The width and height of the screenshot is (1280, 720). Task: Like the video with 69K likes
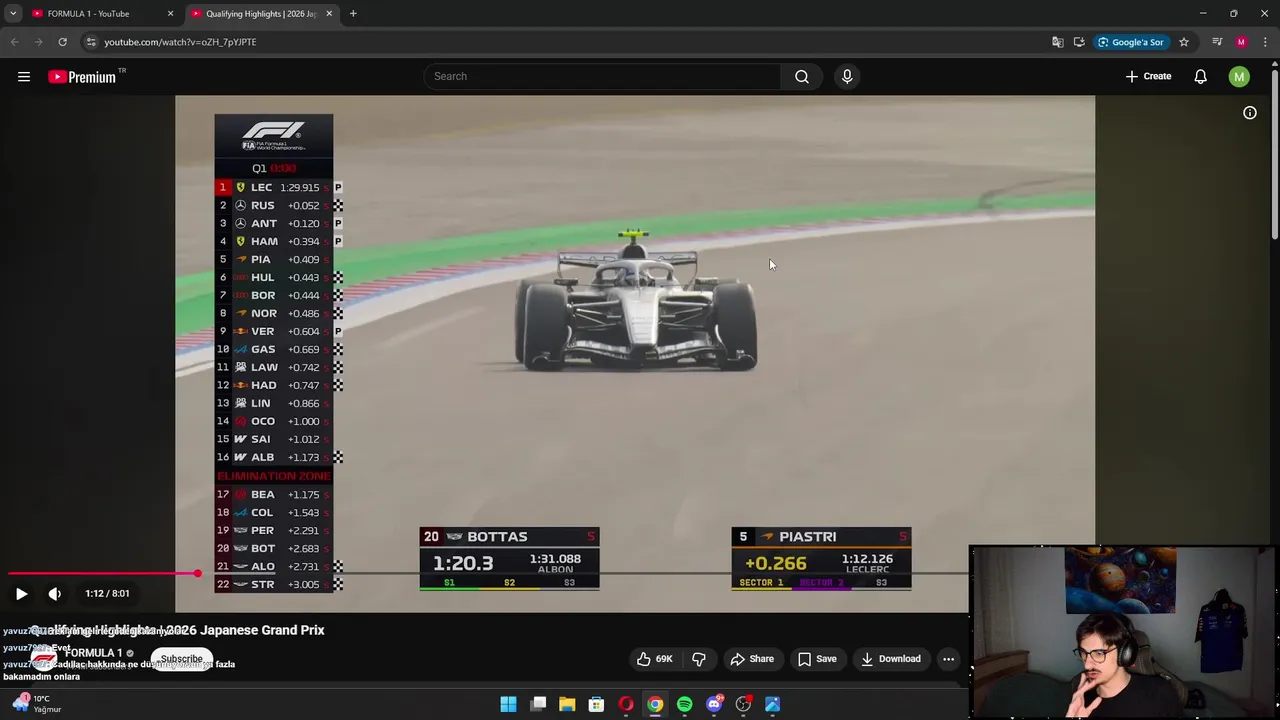coord(654,659)
